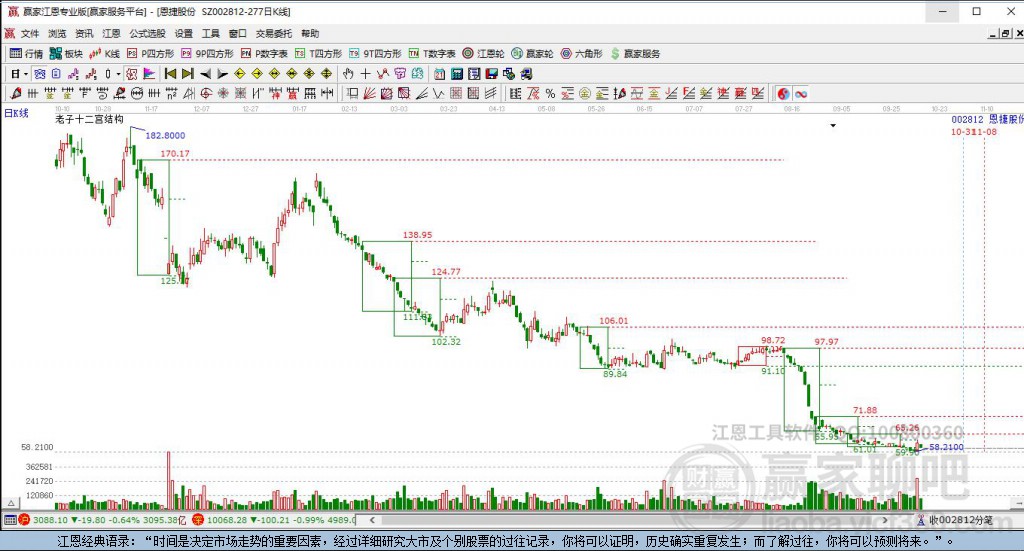1024x551 pixels.
Task: Open the 浏览 menu
Action: click(57, 33)
